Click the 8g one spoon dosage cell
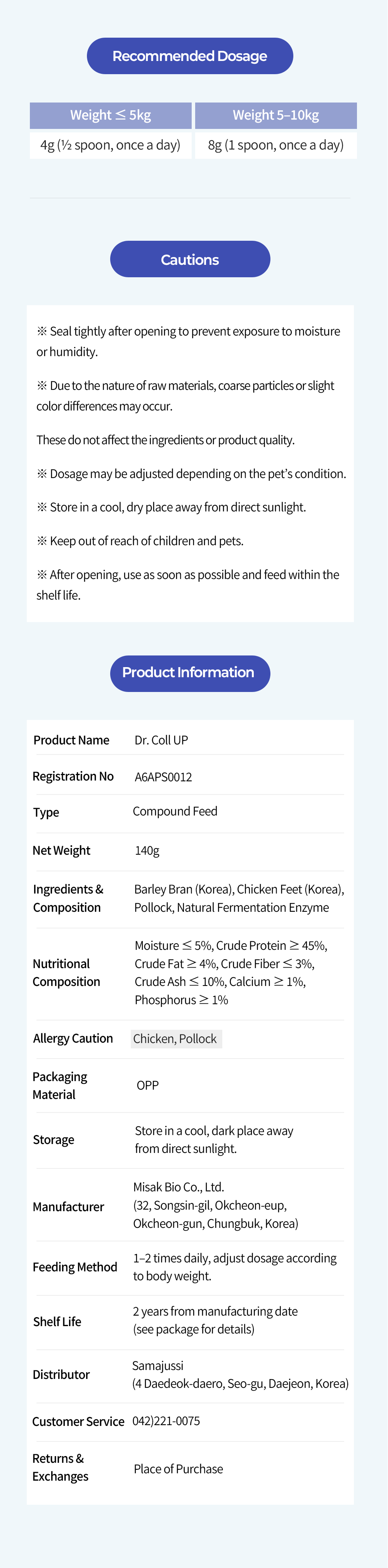 [275, 146]
